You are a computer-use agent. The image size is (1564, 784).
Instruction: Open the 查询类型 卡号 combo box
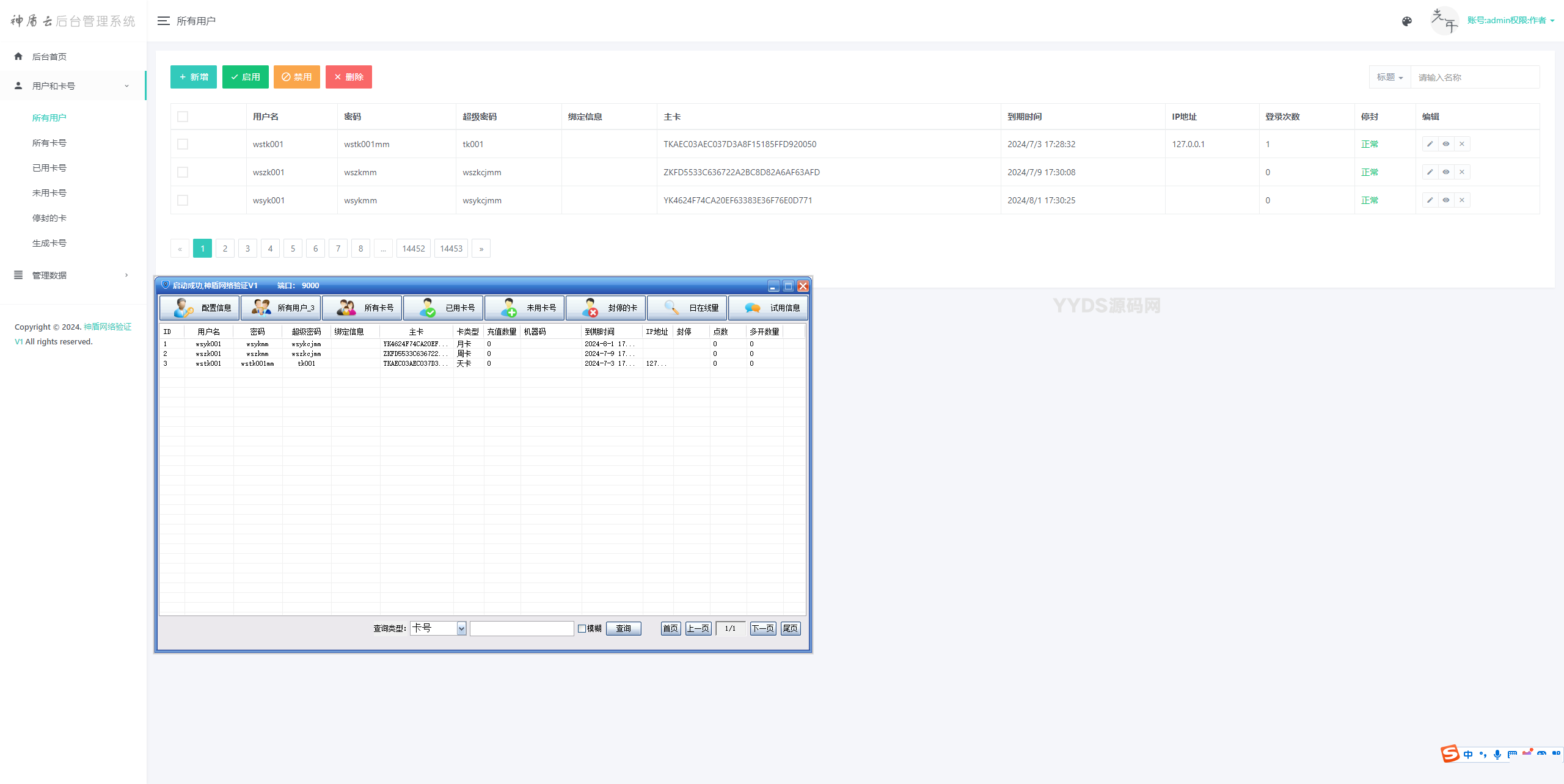pyautogui.click(x=461, y=628)
